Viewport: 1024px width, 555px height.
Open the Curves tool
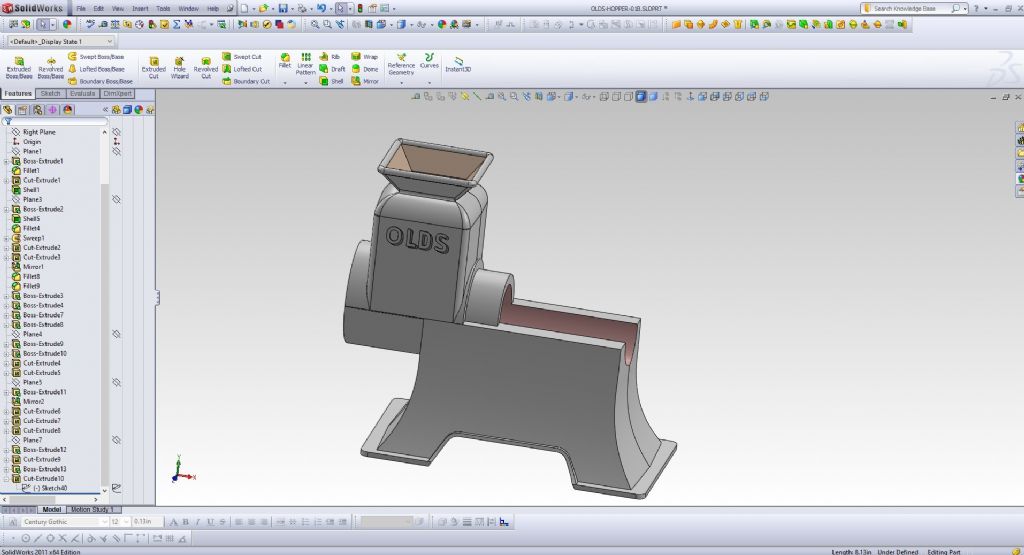point(429,61)
